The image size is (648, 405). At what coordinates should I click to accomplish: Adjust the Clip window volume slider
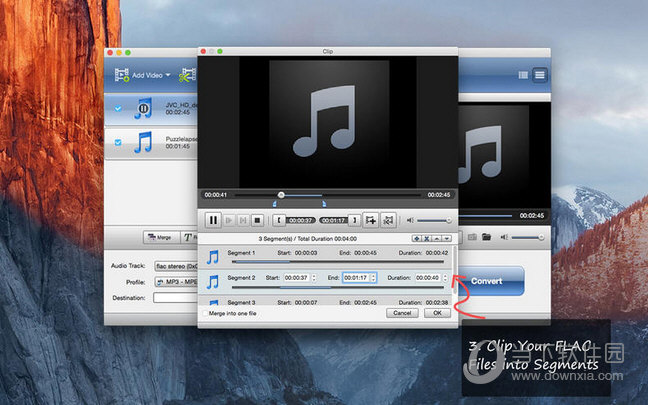[434, 221]
